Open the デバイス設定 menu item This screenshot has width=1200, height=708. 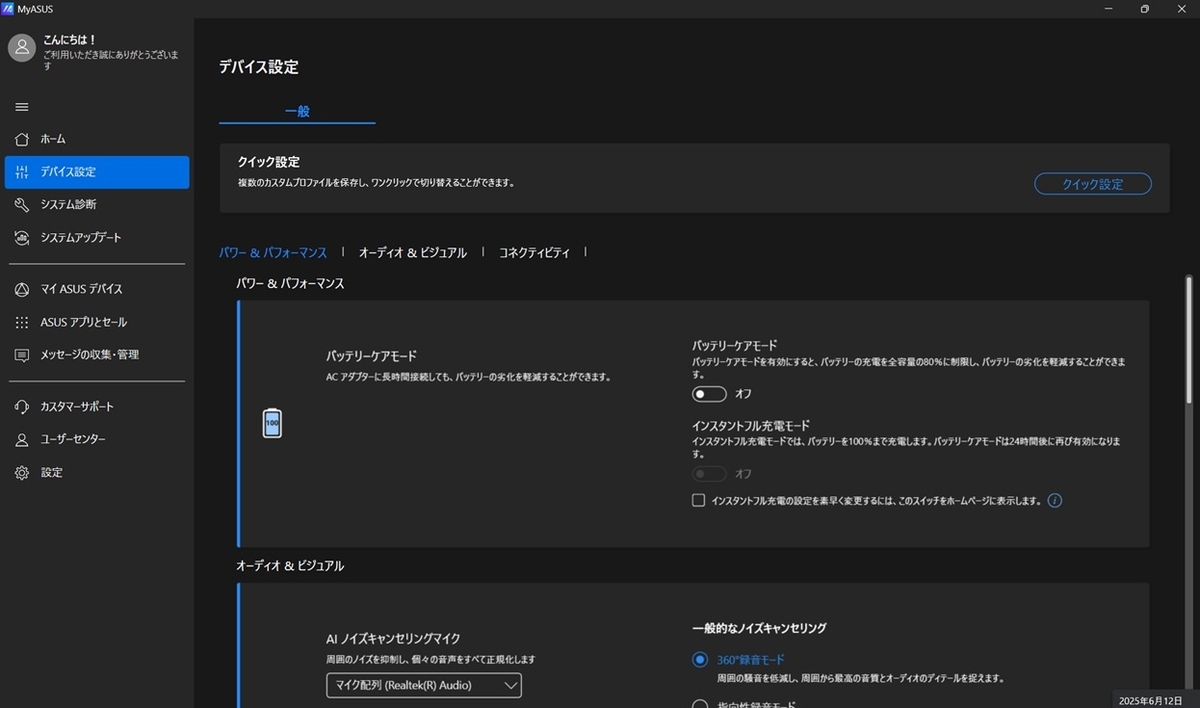tap(97, 172)
